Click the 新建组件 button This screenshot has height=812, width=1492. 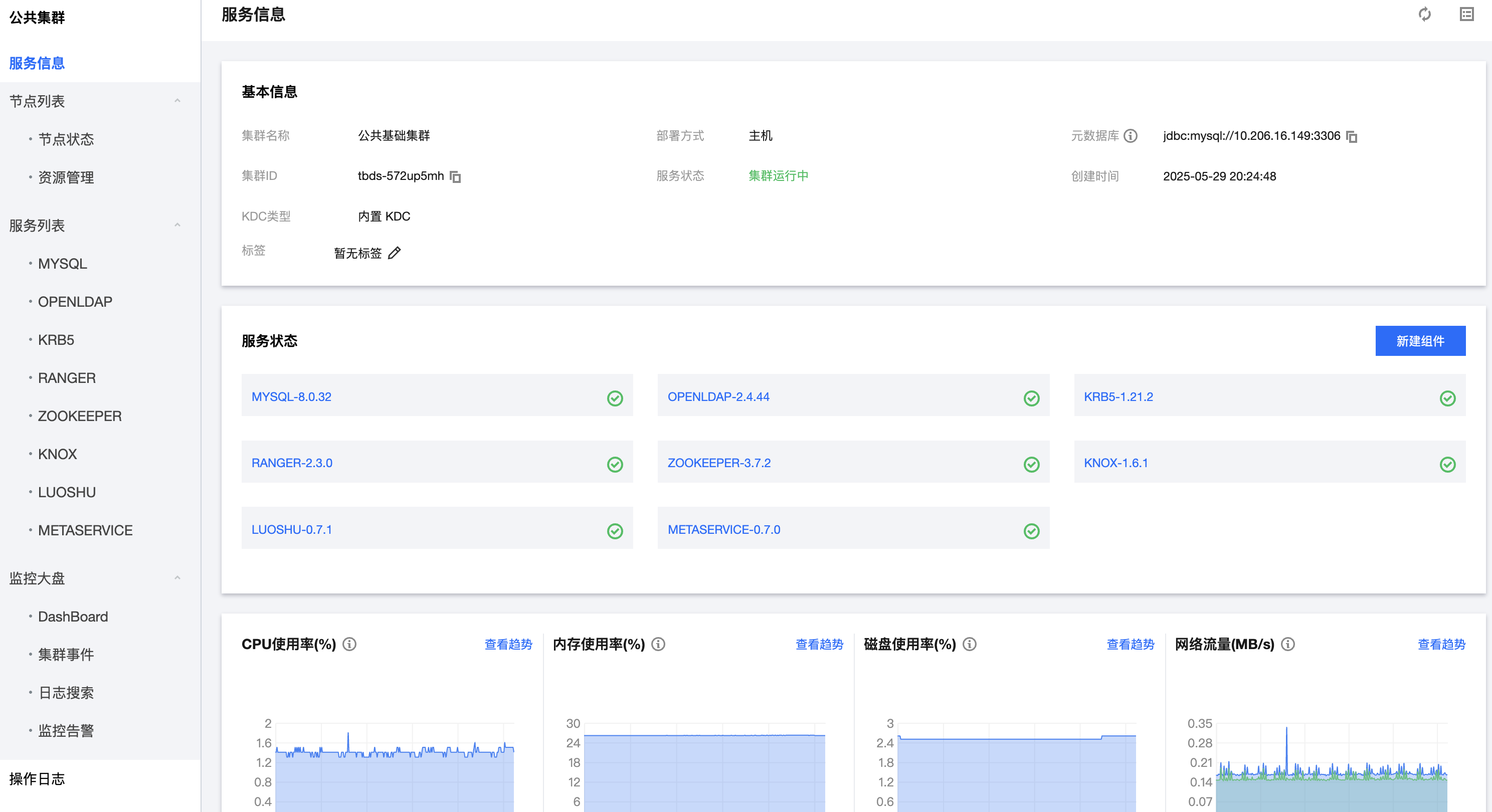click(x=1420, y=340)
